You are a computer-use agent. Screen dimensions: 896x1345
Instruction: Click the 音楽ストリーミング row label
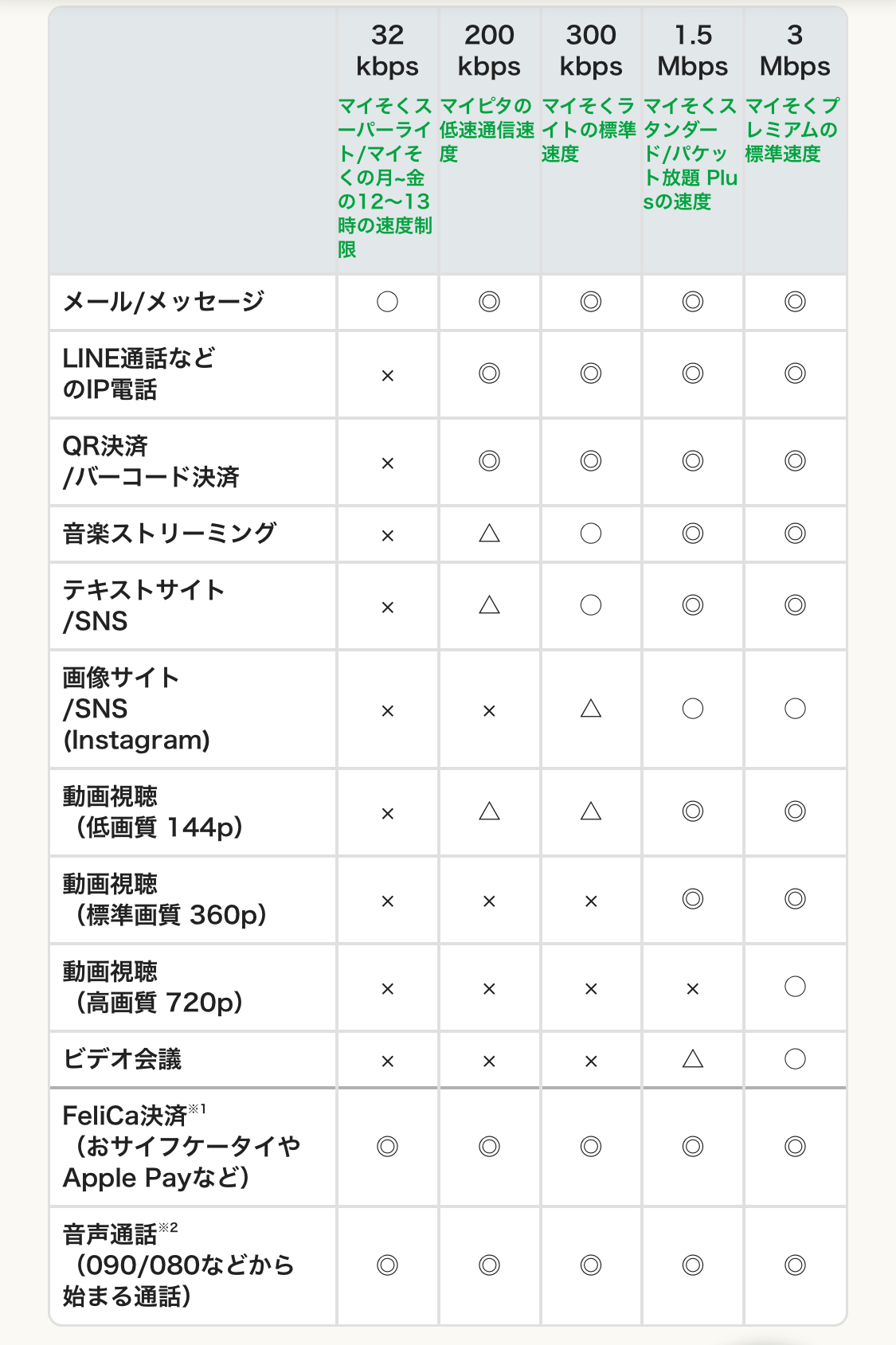tap(170, 533)
